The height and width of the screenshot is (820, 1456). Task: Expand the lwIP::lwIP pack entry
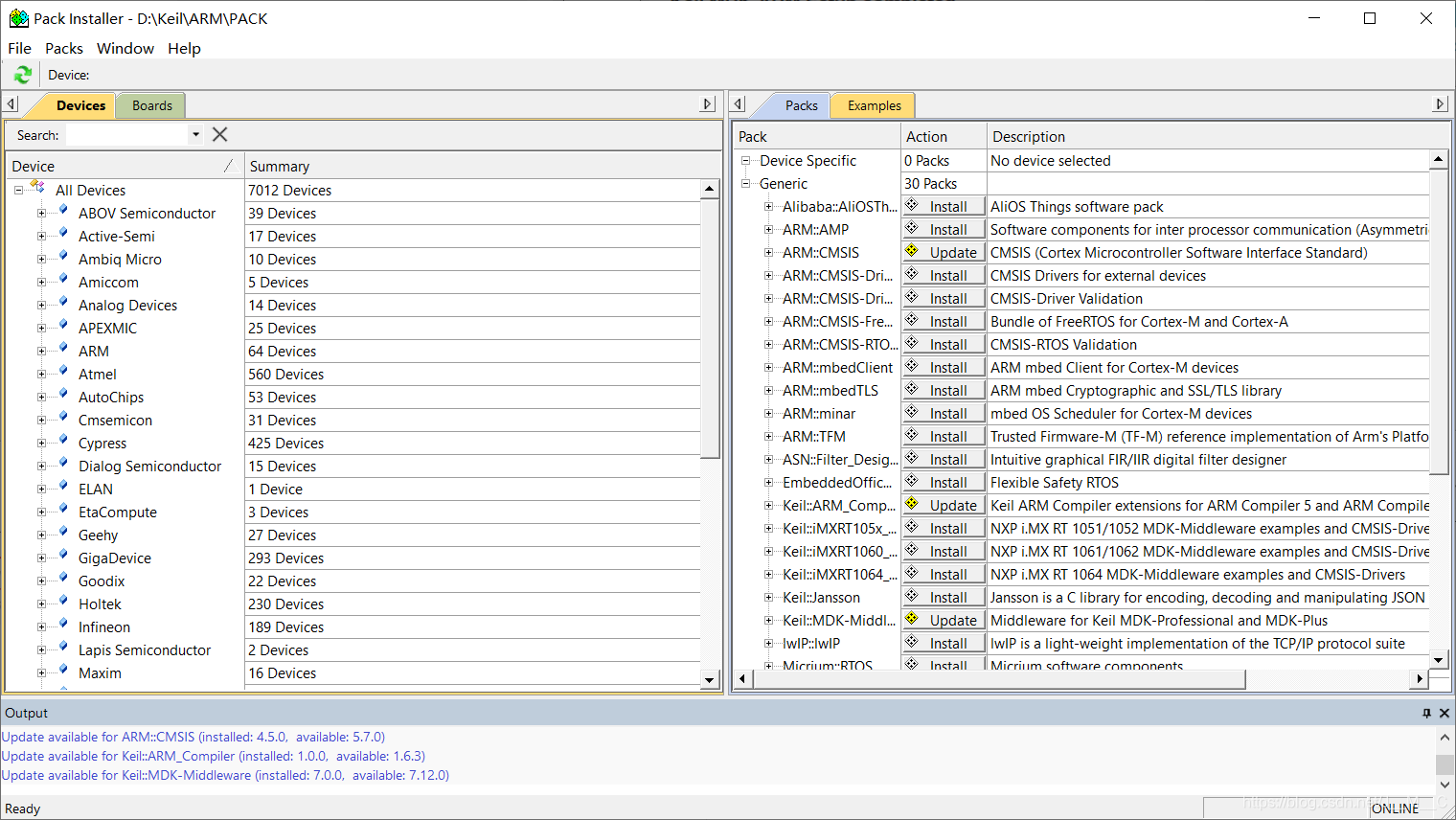768,644
